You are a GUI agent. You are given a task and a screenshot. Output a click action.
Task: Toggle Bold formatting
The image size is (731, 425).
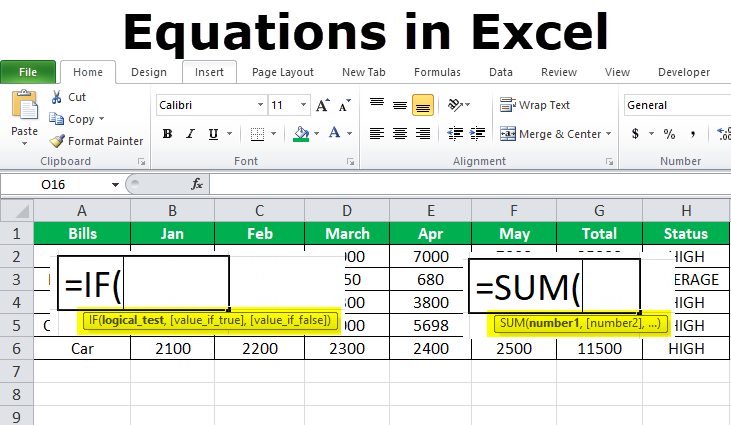pos(167,134)
